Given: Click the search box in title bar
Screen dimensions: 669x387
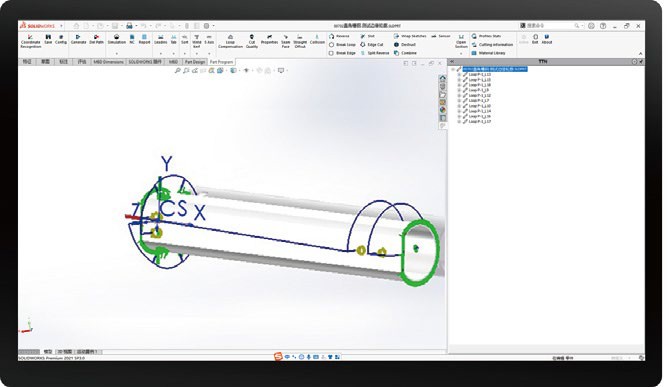Looking at the screenshot, I should coord(550,26).
